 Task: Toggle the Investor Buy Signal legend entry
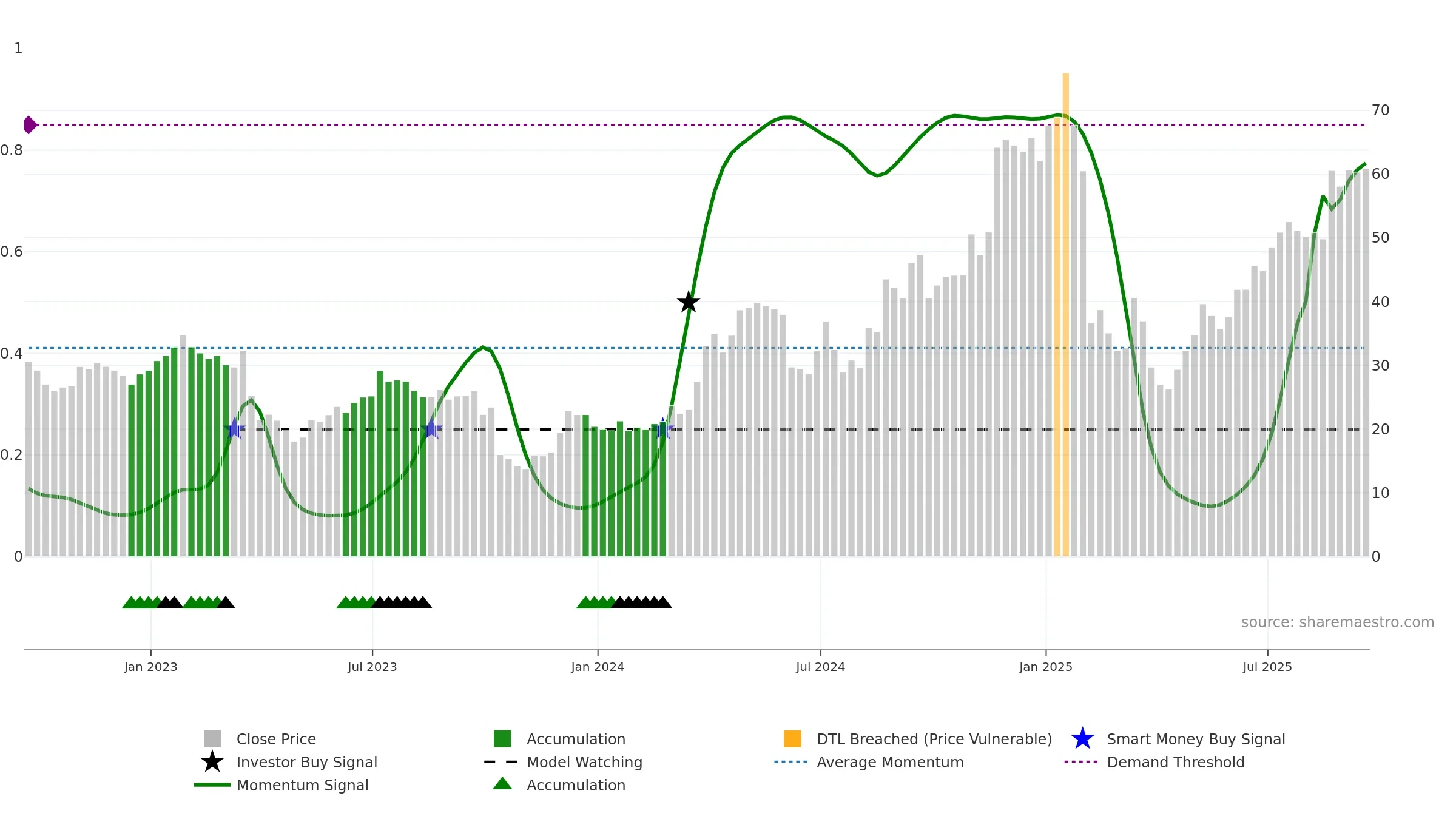pos(289,762)
